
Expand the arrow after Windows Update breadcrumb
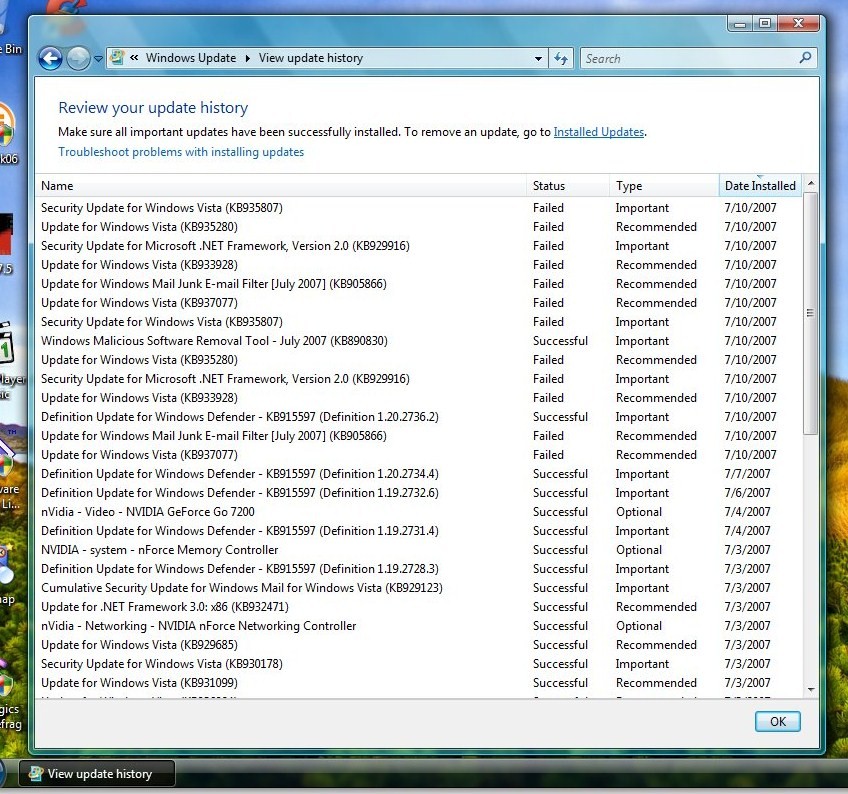click(248, 58)
